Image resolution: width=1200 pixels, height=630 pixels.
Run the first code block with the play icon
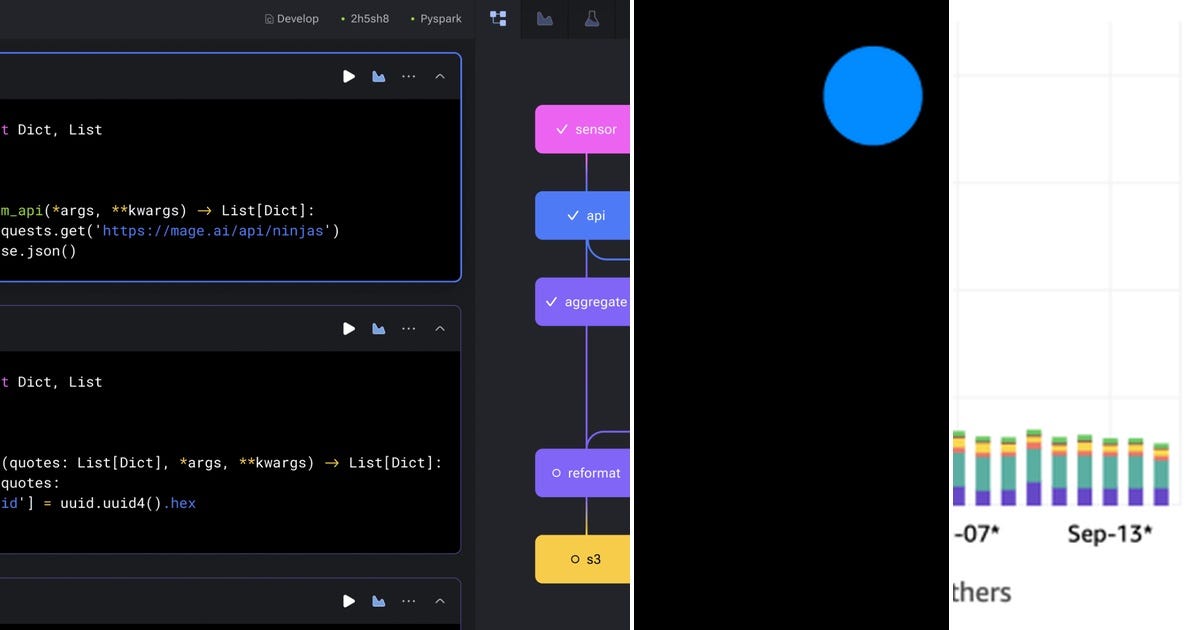349,76
